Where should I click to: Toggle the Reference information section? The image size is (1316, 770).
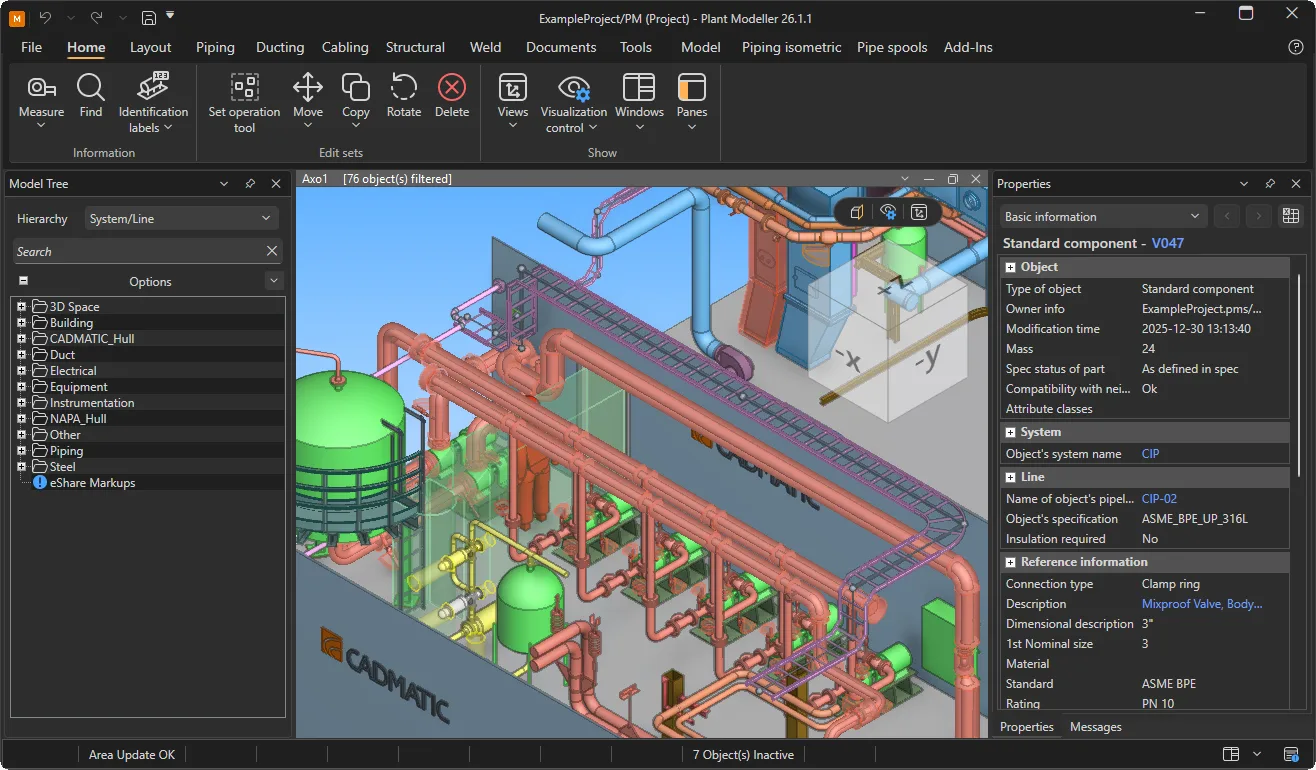pos(1011,562)
